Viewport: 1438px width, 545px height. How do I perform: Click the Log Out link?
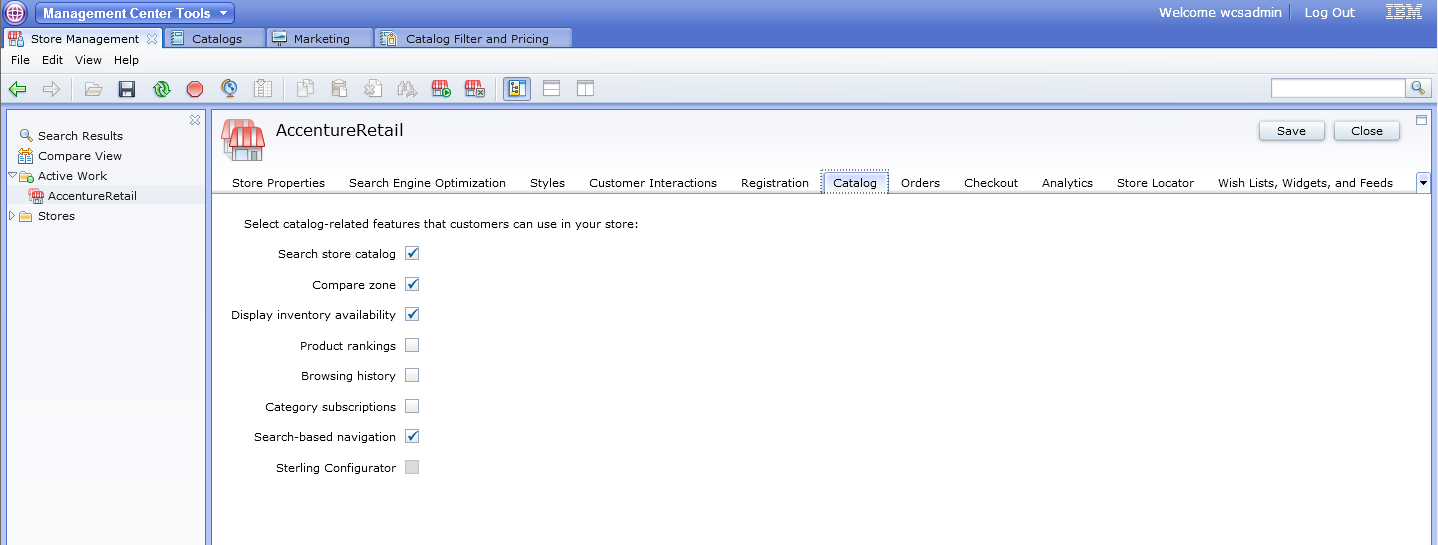click(1329, 13)
